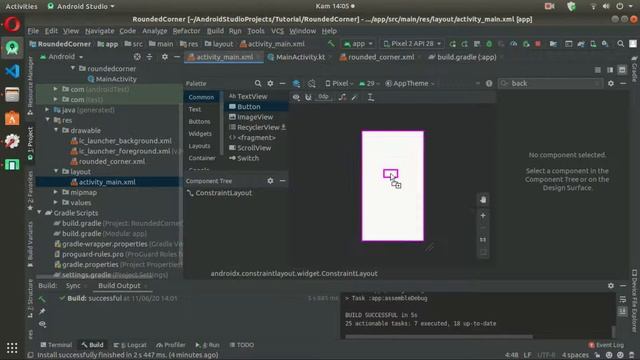The height and width of the screenshot is (360, 640).
Task: Open Search Everywhere magnifier in main toolbar
Action: pyautogui.click(x=620, y=44)
